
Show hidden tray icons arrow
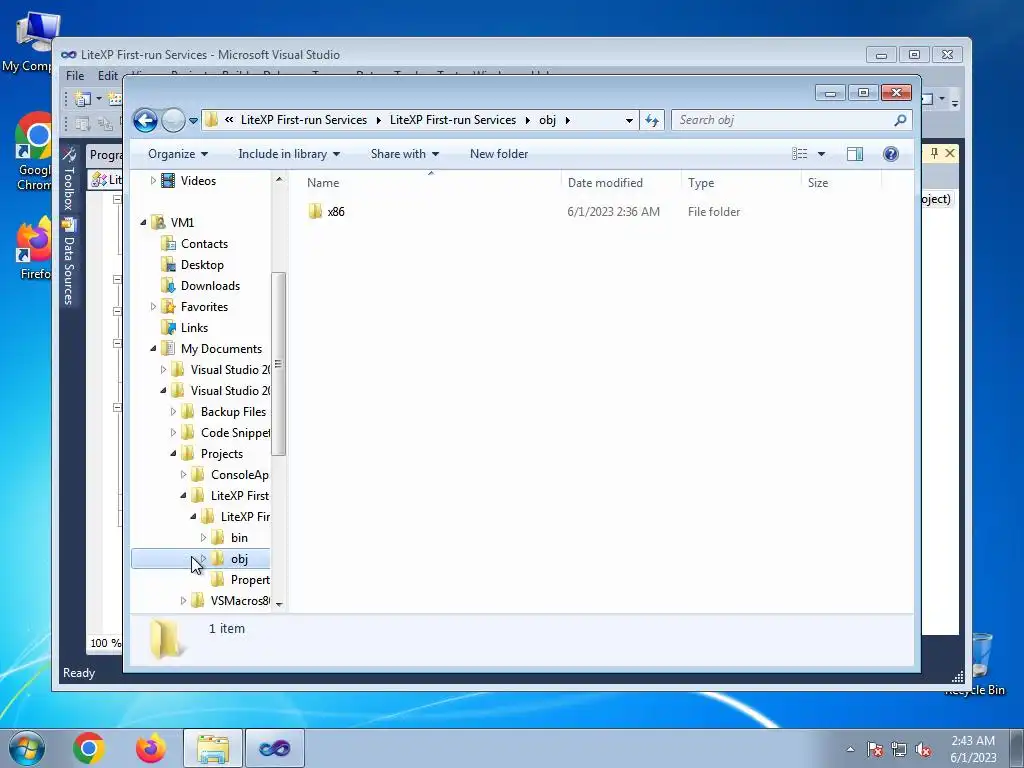[x=850, y=749]
